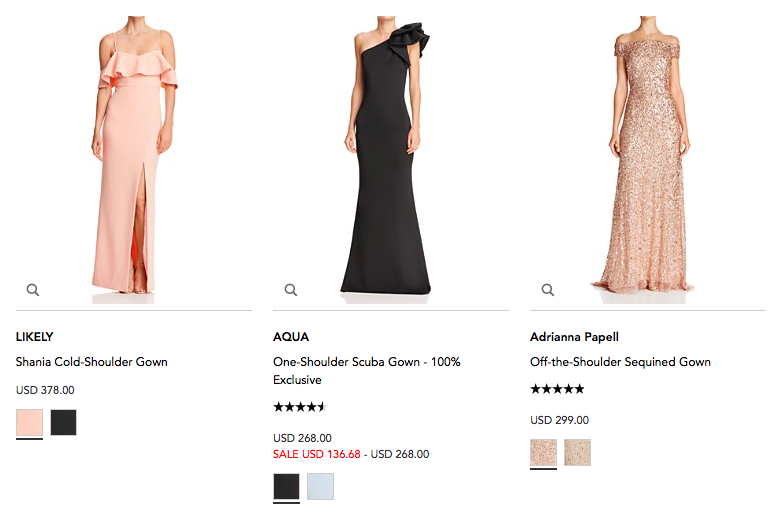Click the AQUA brand name
This screenshot has height=515, width=776.
point(290,337)
